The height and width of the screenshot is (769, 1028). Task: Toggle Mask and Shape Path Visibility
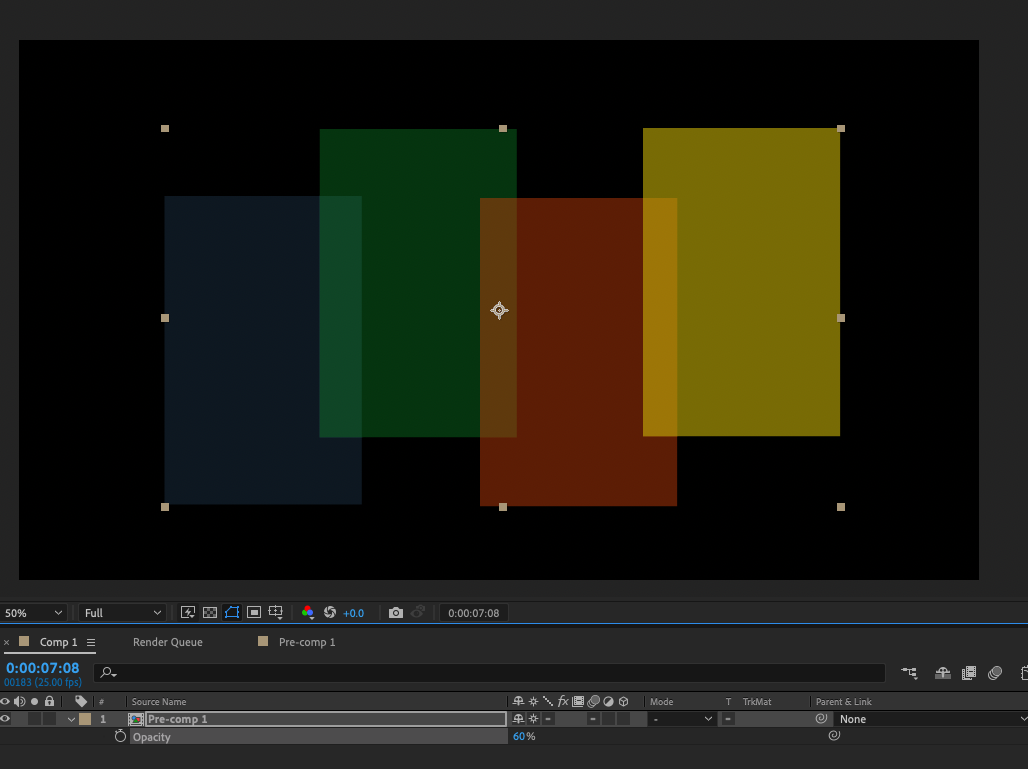232,612
